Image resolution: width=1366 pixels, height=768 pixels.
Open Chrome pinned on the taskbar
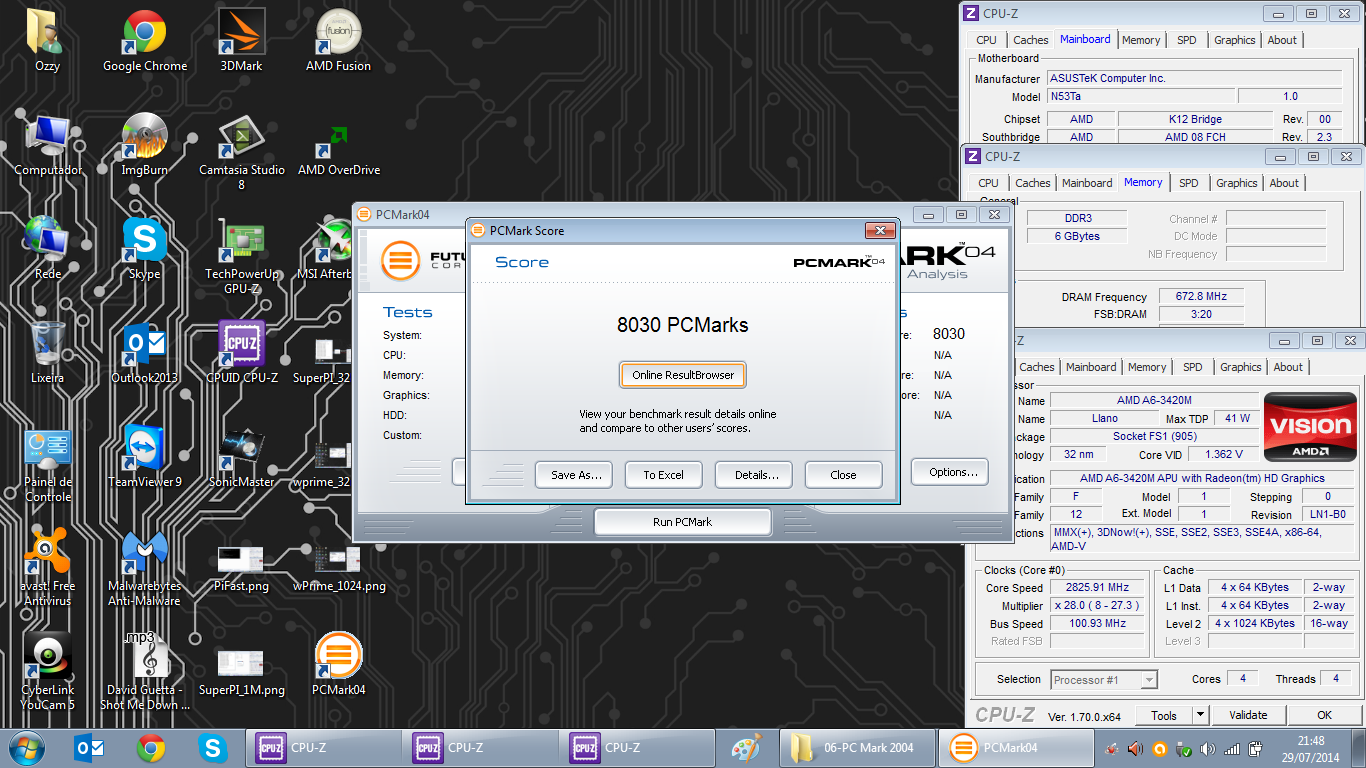151,747
